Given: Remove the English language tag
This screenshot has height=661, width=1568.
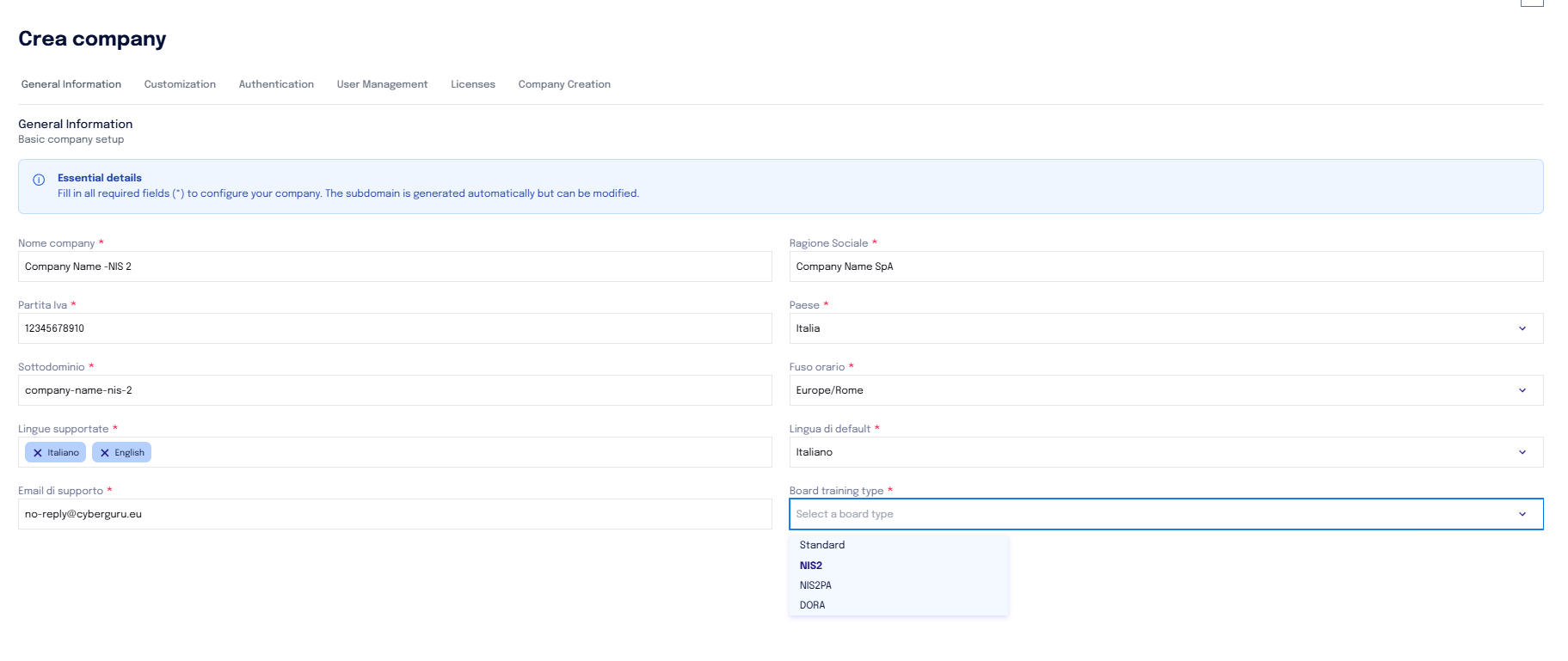Looking at the screenshot, I should (x=105, y=453).
